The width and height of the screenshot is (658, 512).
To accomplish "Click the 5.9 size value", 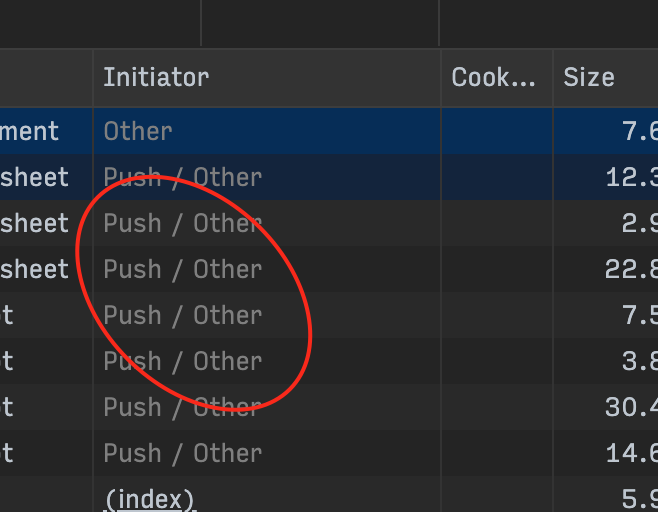I will pyautogui.click(x=640, y=500).
